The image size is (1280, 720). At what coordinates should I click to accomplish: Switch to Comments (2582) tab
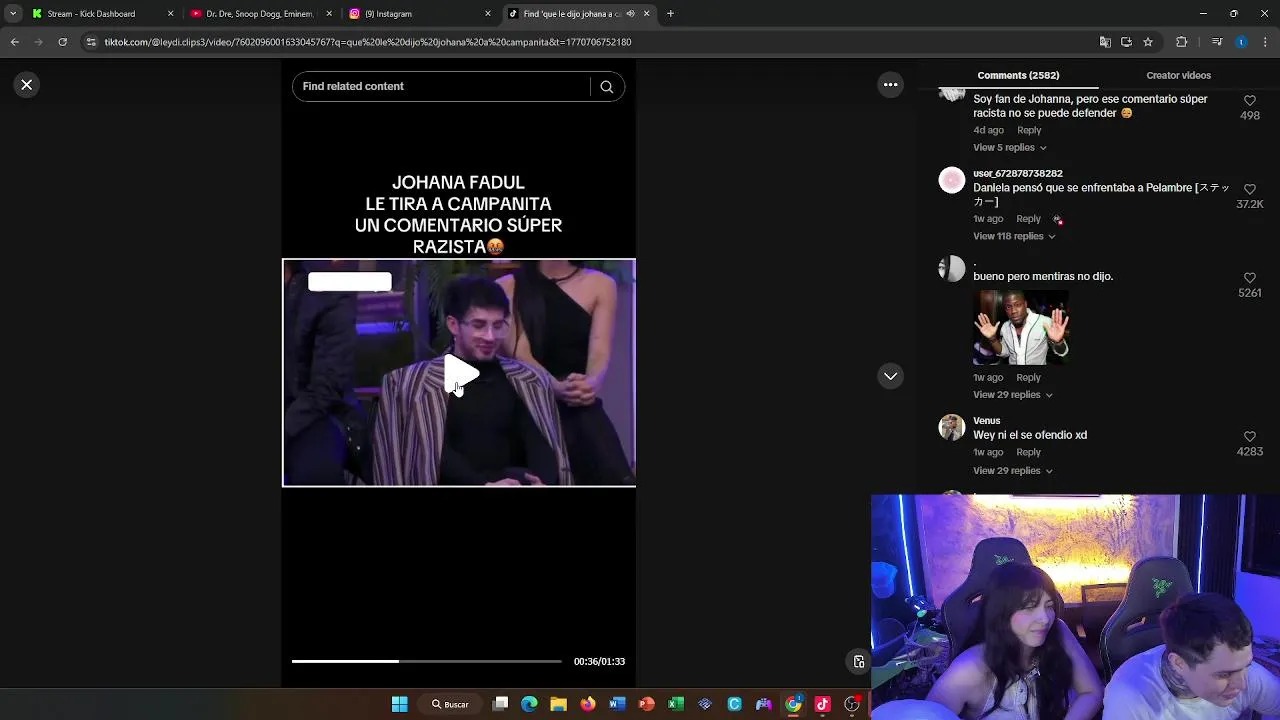(x=1018, y=76)
